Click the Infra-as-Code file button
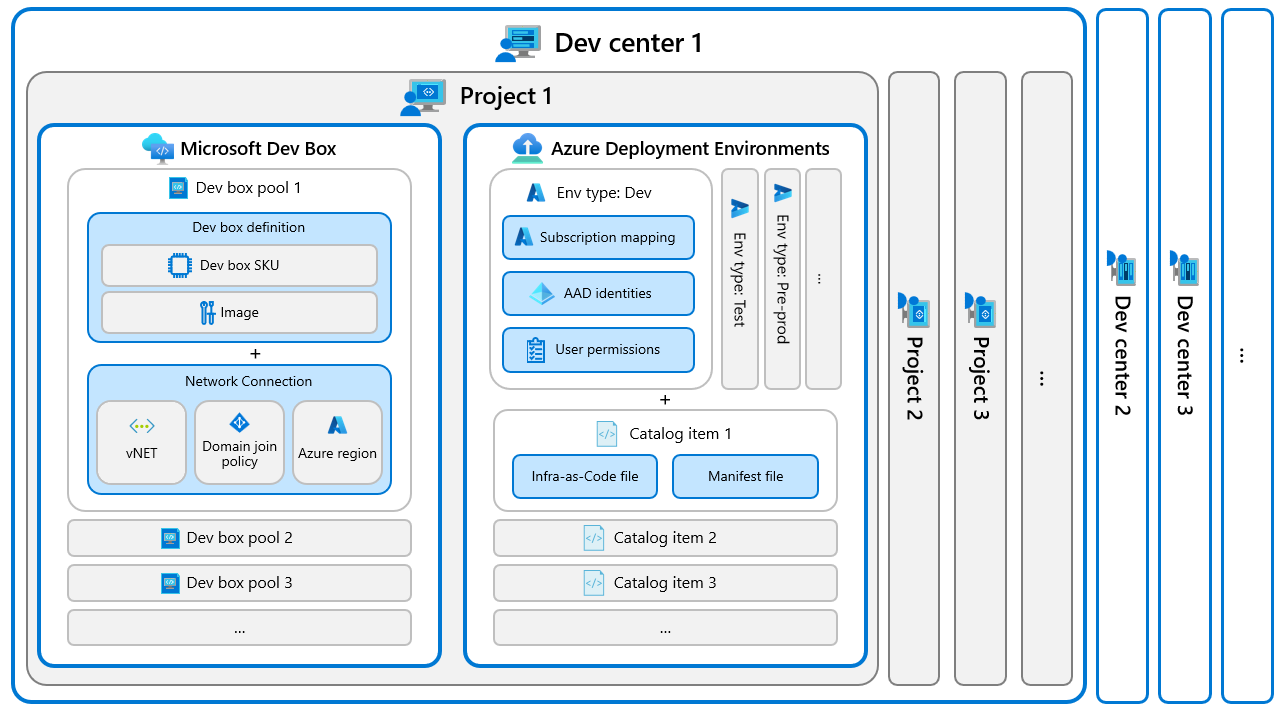Screen dimensions: 1279x718 coord(584,476)
